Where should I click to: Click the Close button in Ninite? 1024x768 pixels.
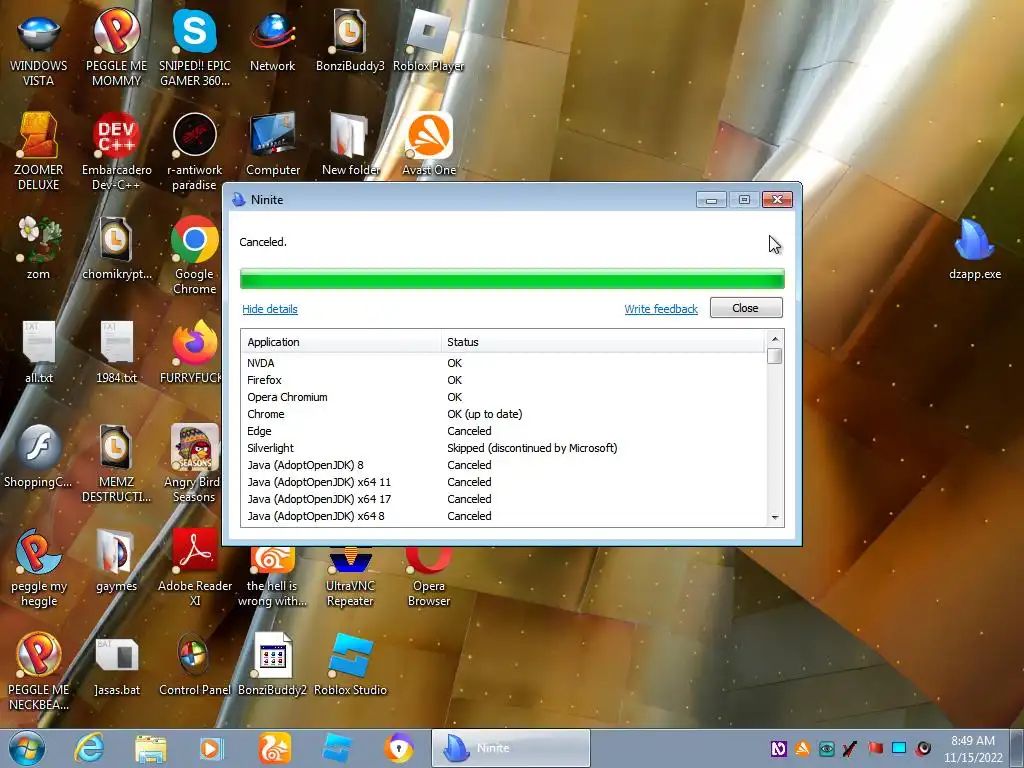pyautogui.click(x=746, y=308)
